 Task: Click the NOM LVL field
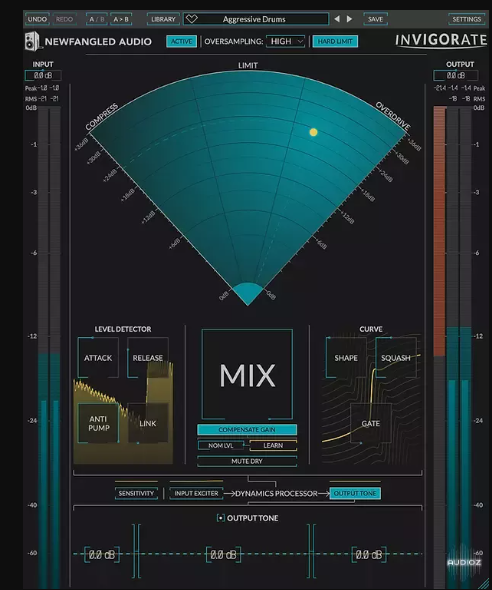tap(221, 445)
